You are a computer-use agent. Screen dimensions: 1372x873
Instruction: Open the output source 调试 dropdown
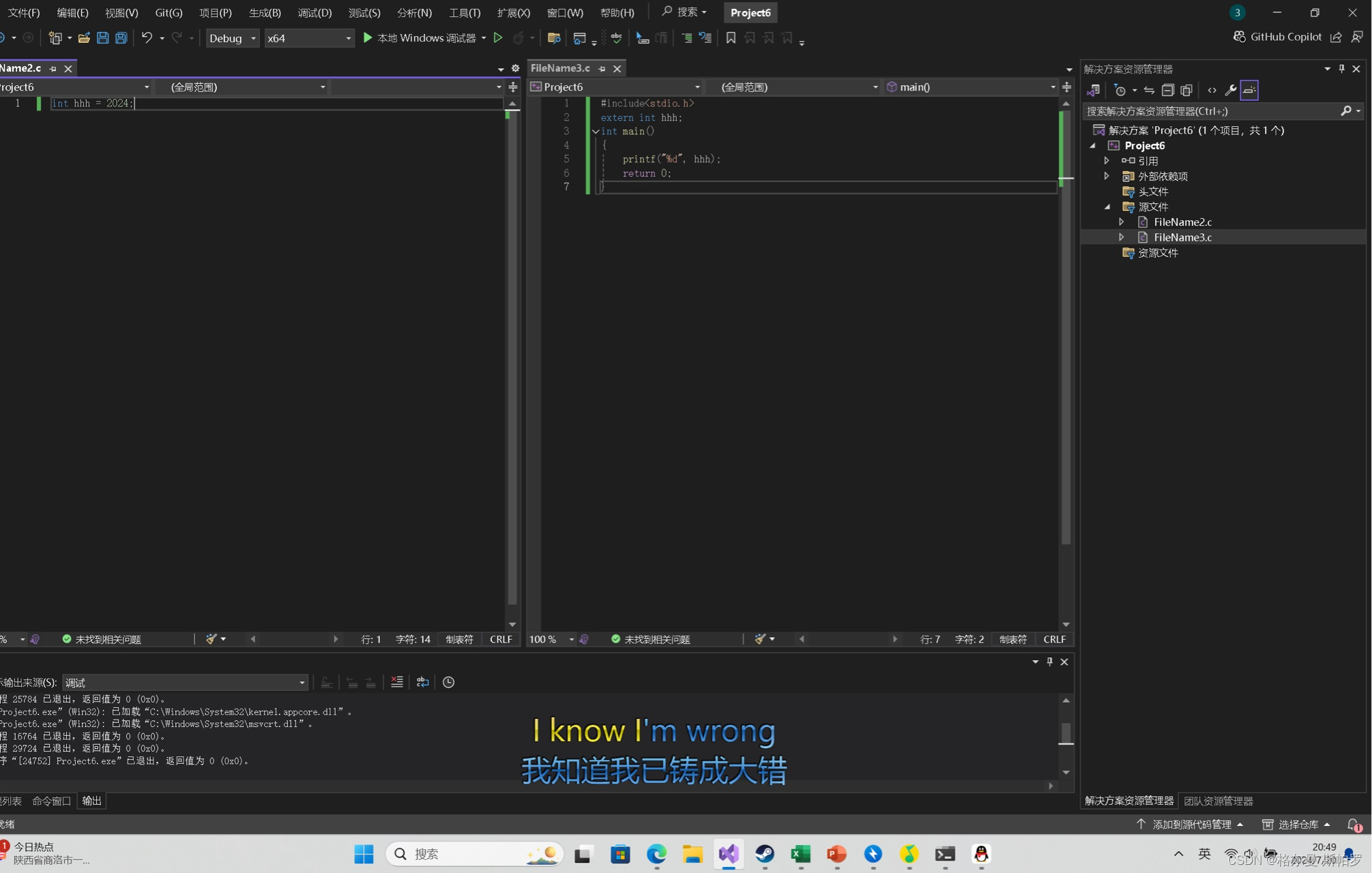point(184,683)
